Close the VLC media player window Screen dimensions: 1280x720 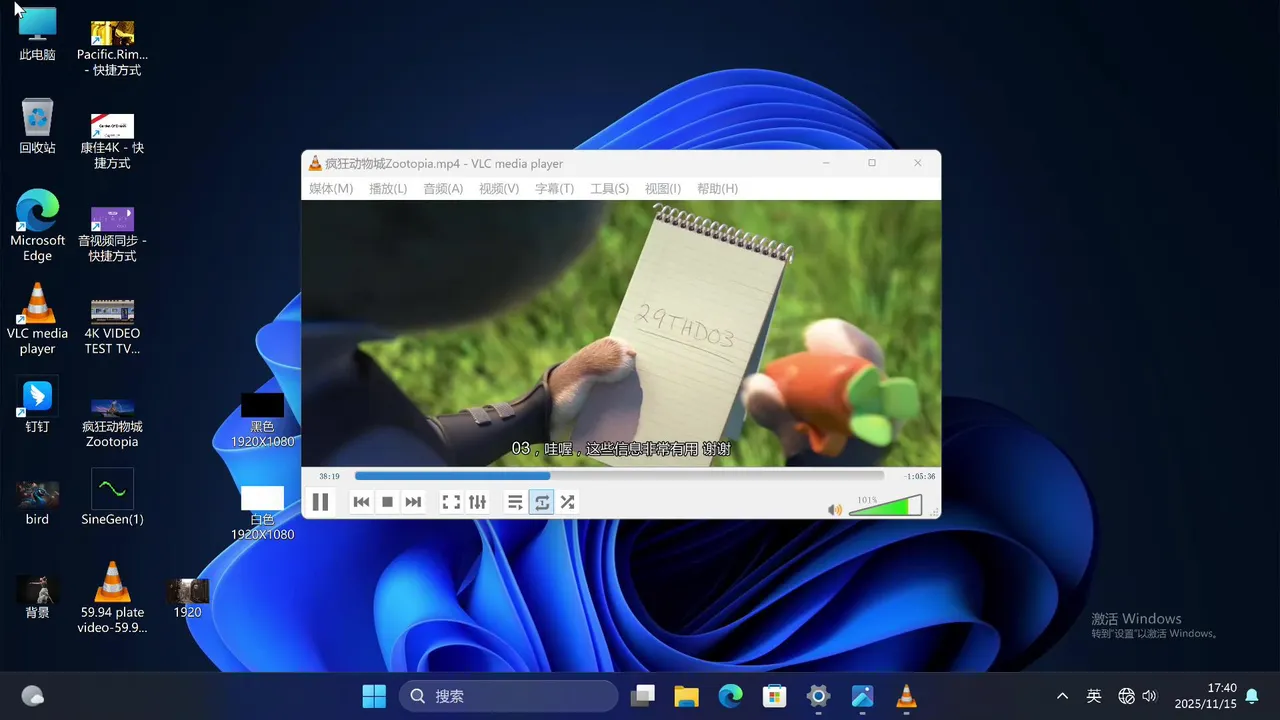pyautogui.click(x=918, y=163)
